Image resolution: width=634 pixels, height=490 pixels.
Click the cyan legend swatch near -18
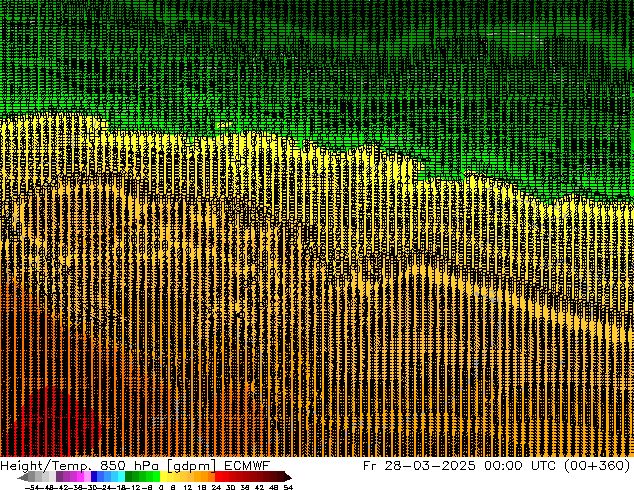pos(121,476)
